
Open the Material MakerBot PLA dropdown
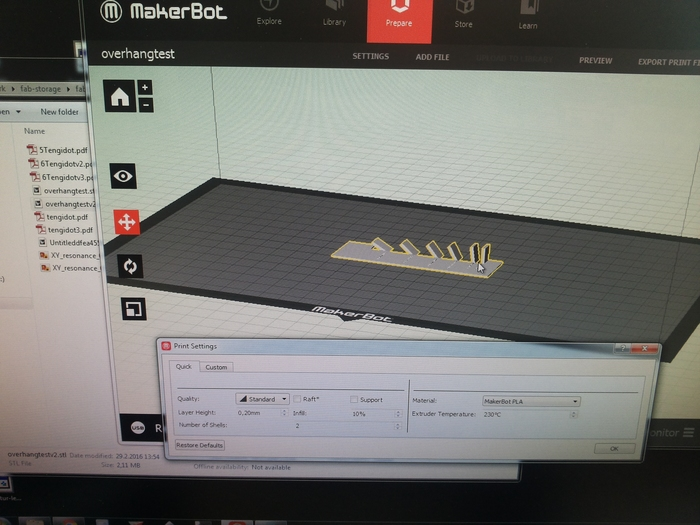tap(531, 401)
